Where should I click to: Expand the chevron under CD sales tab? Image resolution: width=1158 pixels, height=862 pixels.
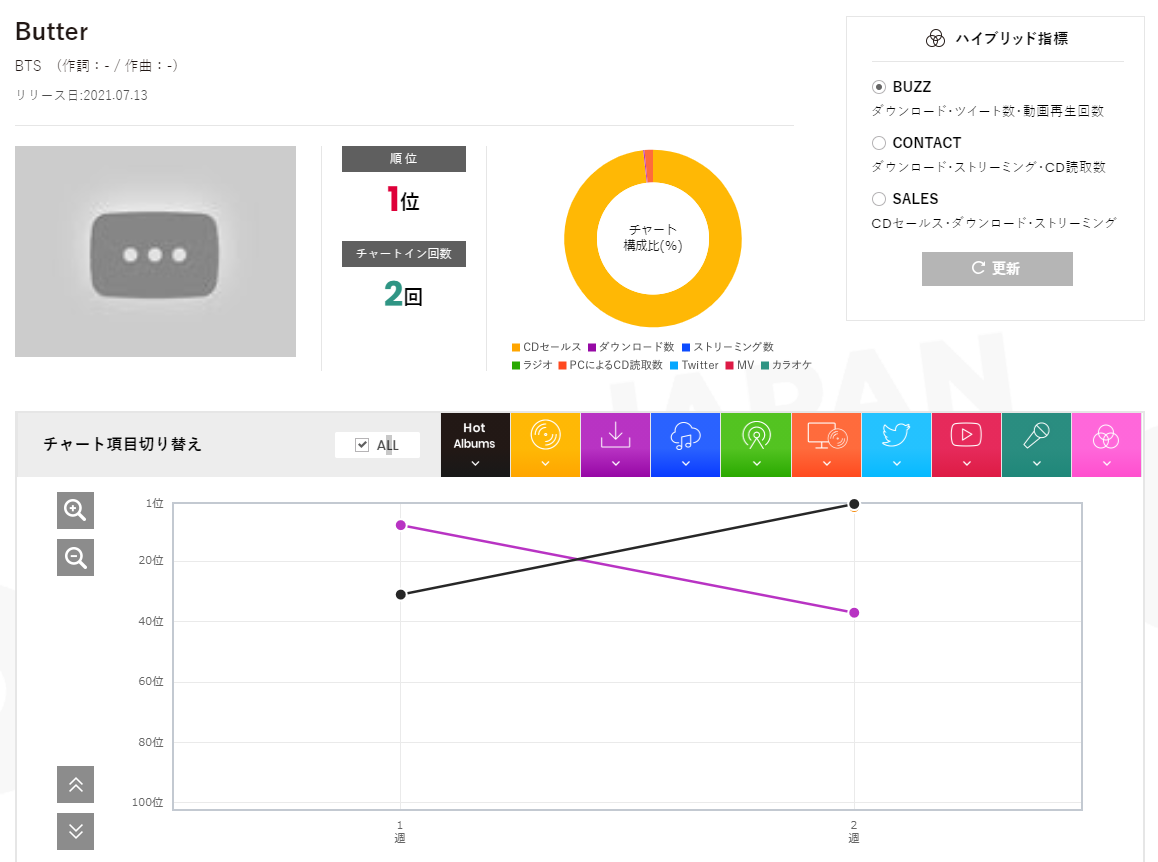(x=545, y=463)
